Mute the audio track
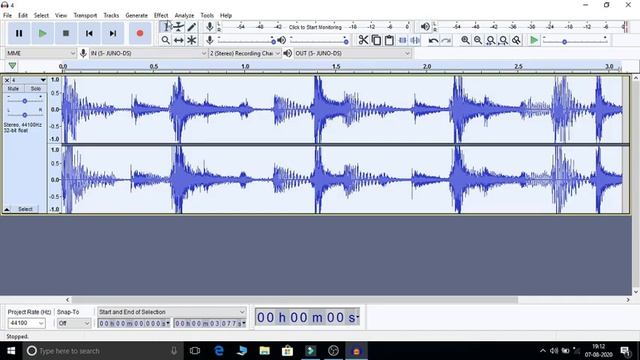The image size is (640, 360). (x=13, y=89)
